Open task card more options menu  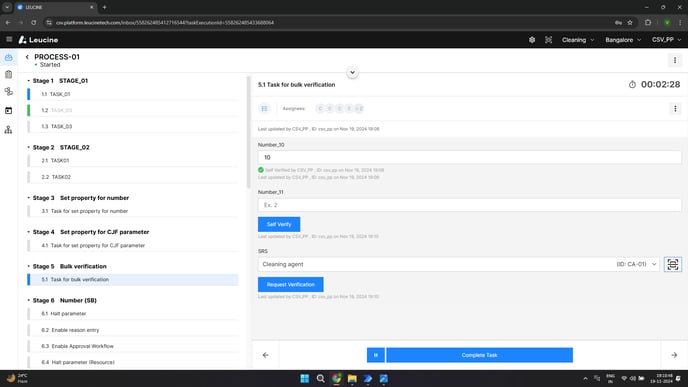[x=675, y=108]
